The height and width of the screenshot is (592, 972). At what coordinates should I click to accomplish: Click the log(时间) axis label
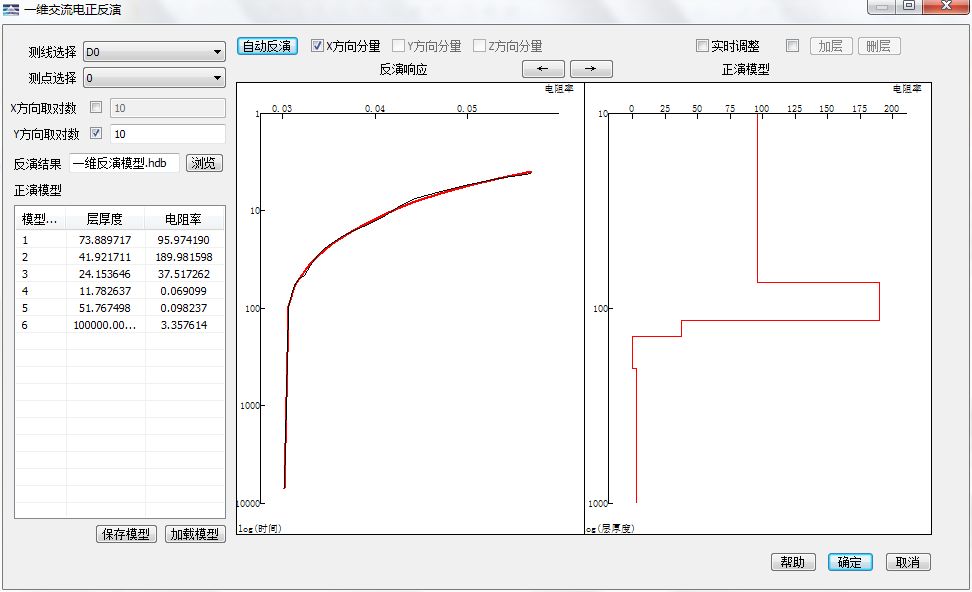(260, 528)
